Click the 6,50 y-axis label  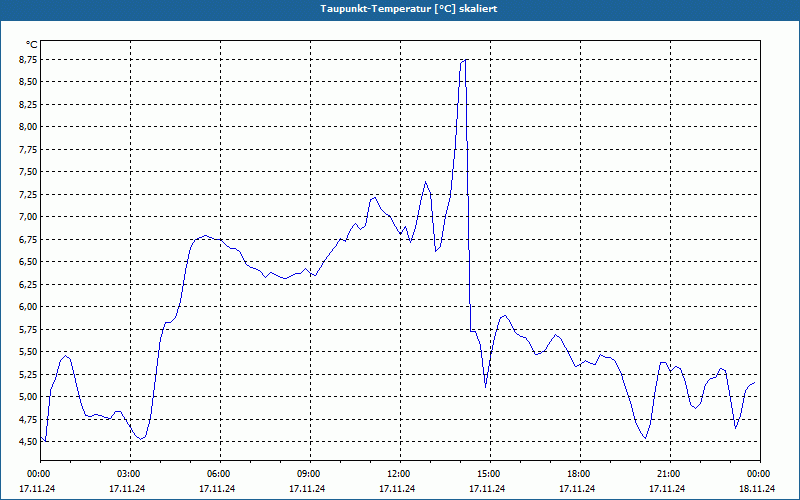pyautogui.click(x=29, y=262)
